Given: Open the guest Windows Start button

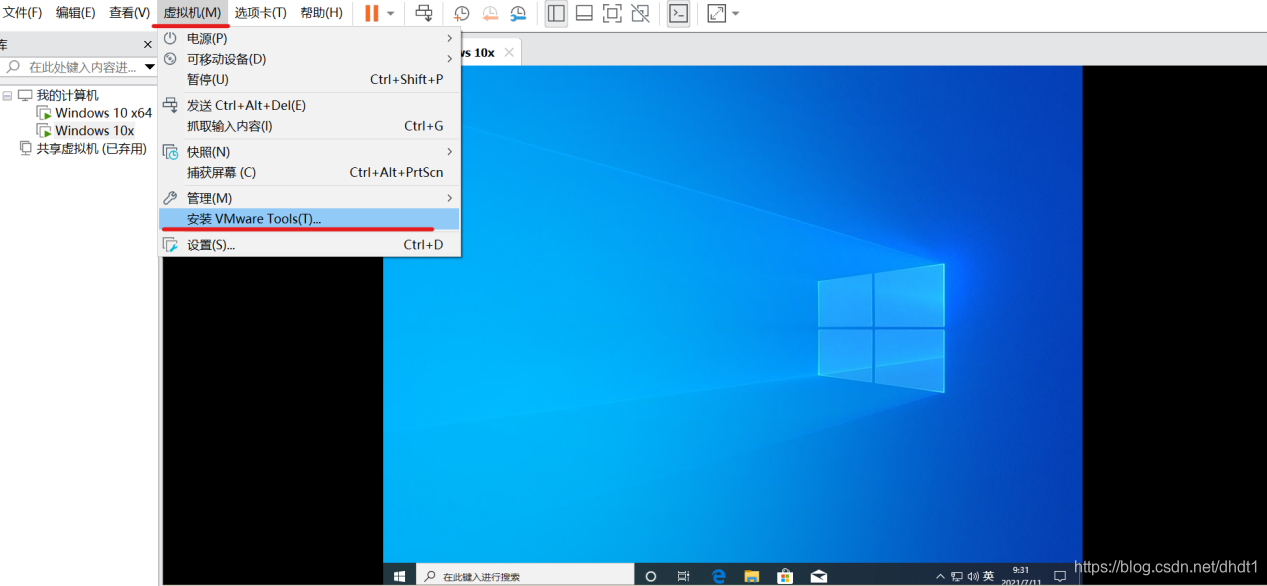Looking at the screenshot, I should point(399,576).
